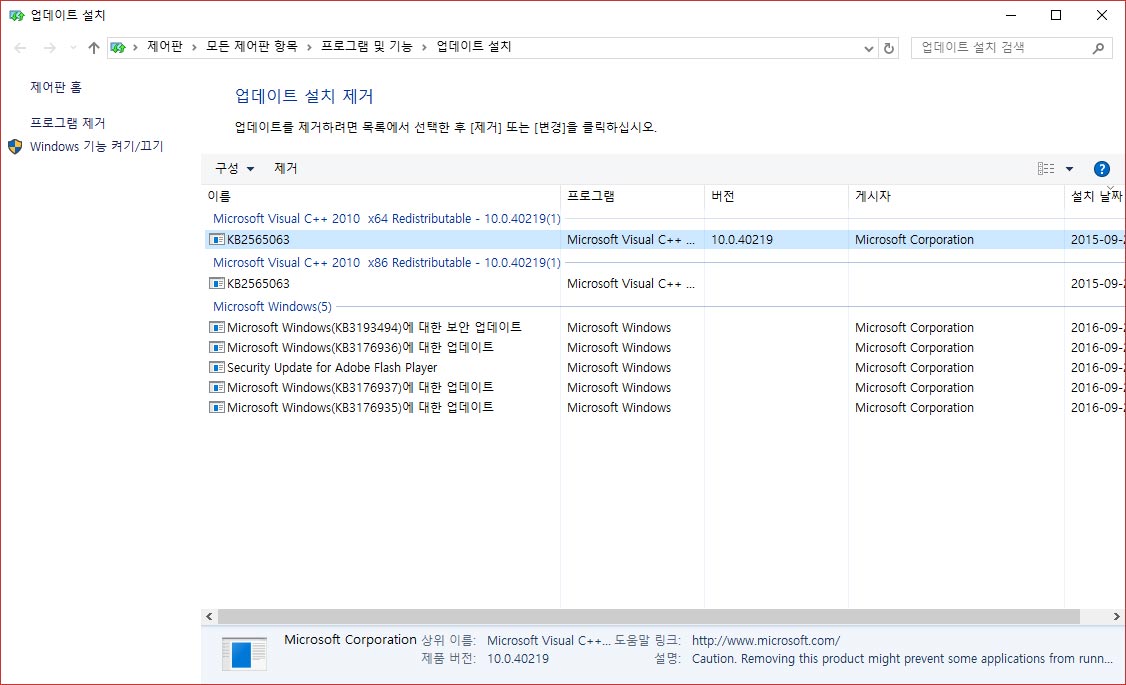Go back with the navigation back arrow
This screenshot has height=685, width=1126.
click(x=20, y=48)
